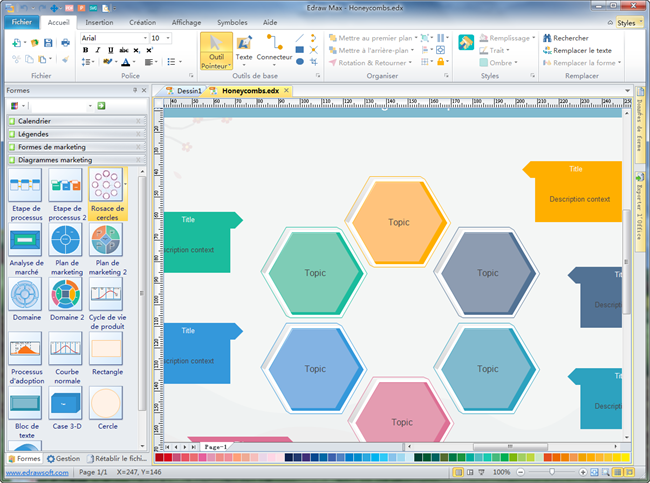Click the Save icon in Fichier group
Image resolution: width=650 pixels, height=483 pixels.
coord(48,43)
